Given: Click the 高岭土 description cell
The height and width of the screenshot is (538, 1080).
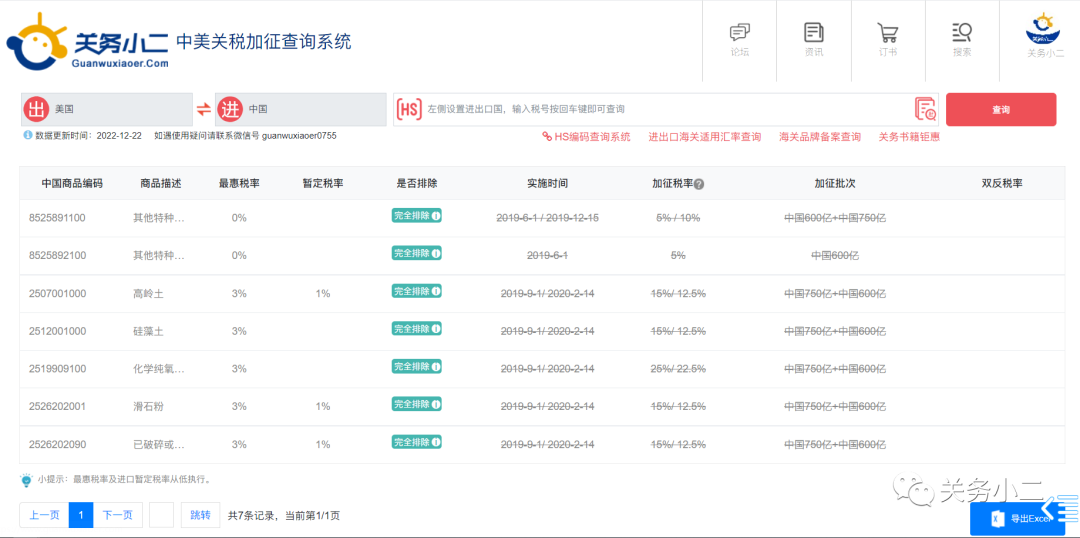Looking at the screenshot, I should [148, 293].
